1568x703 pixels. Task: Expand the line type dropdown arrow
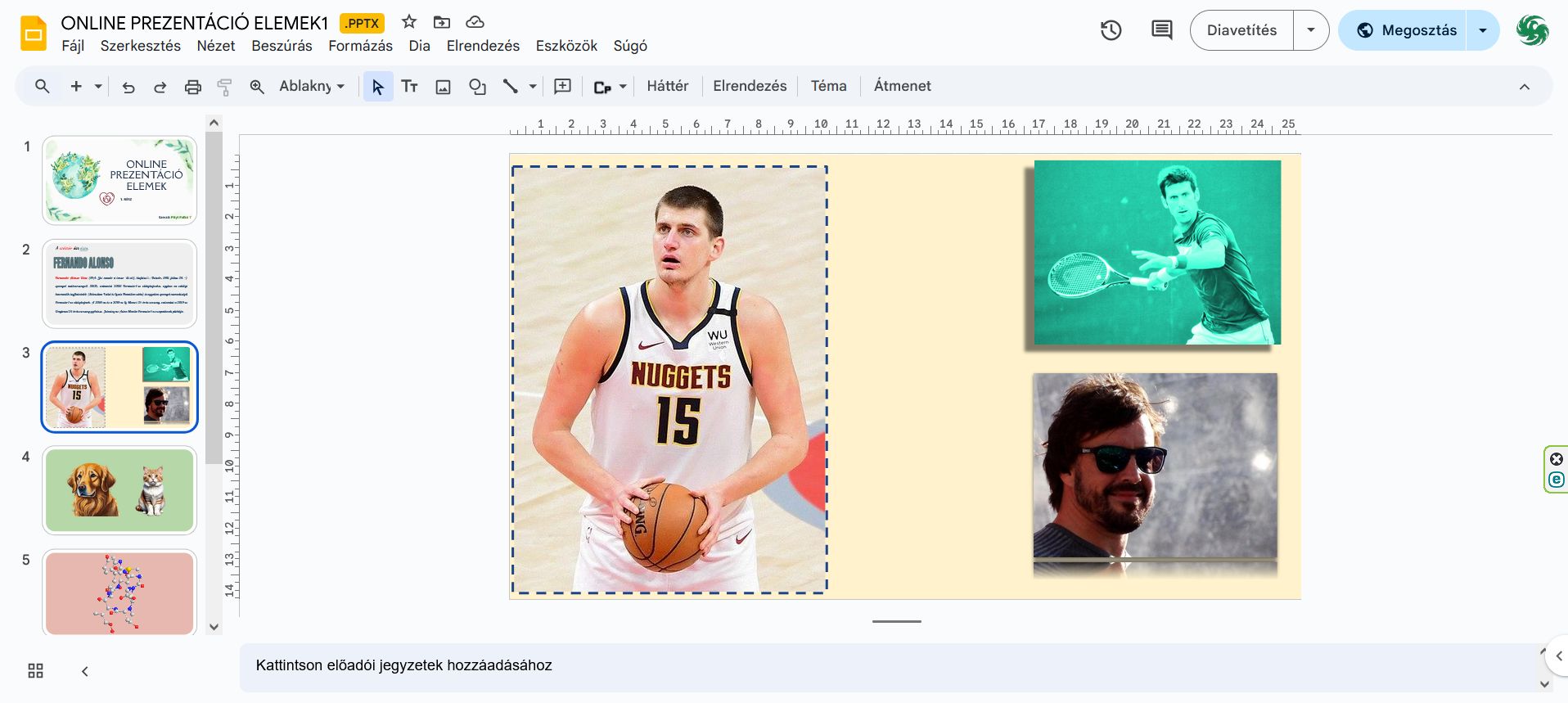pyautogui.click(x=533, y=86)
